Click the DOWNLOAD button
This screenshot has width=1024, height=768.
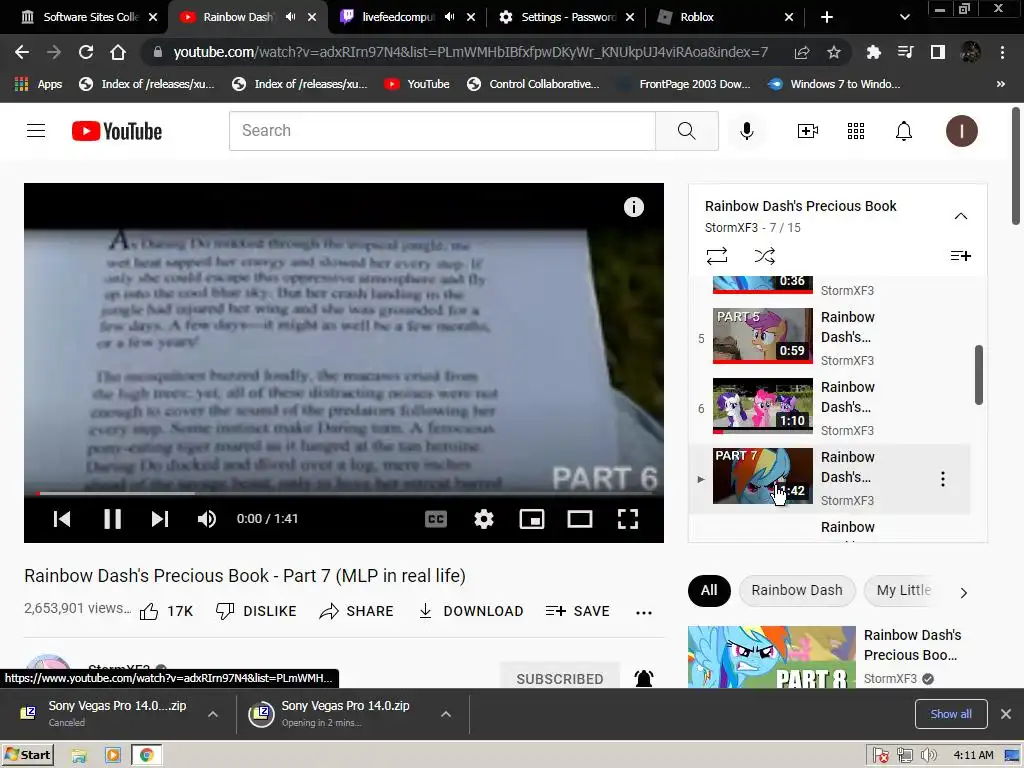471,611
